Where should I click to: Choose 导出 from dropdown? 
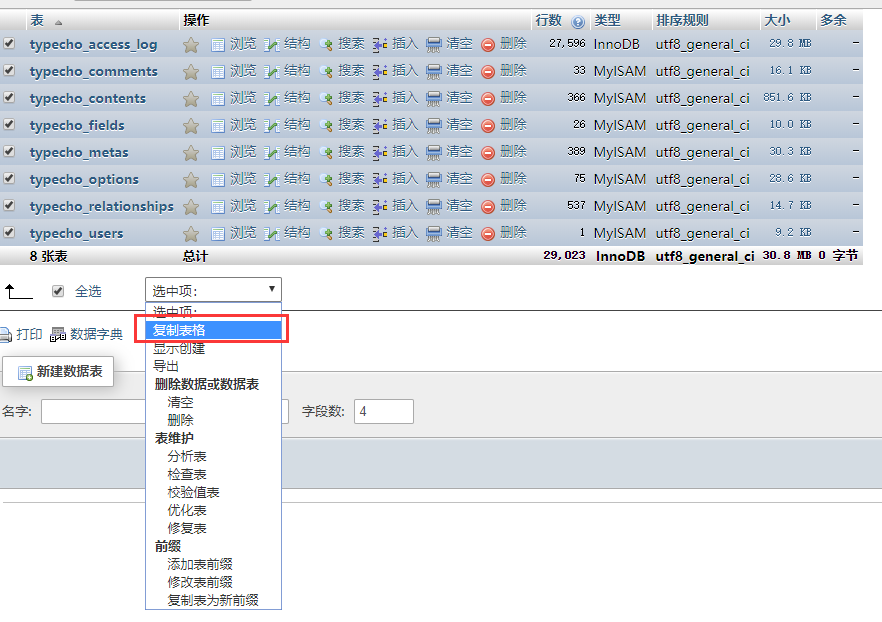tap(213, 366)
